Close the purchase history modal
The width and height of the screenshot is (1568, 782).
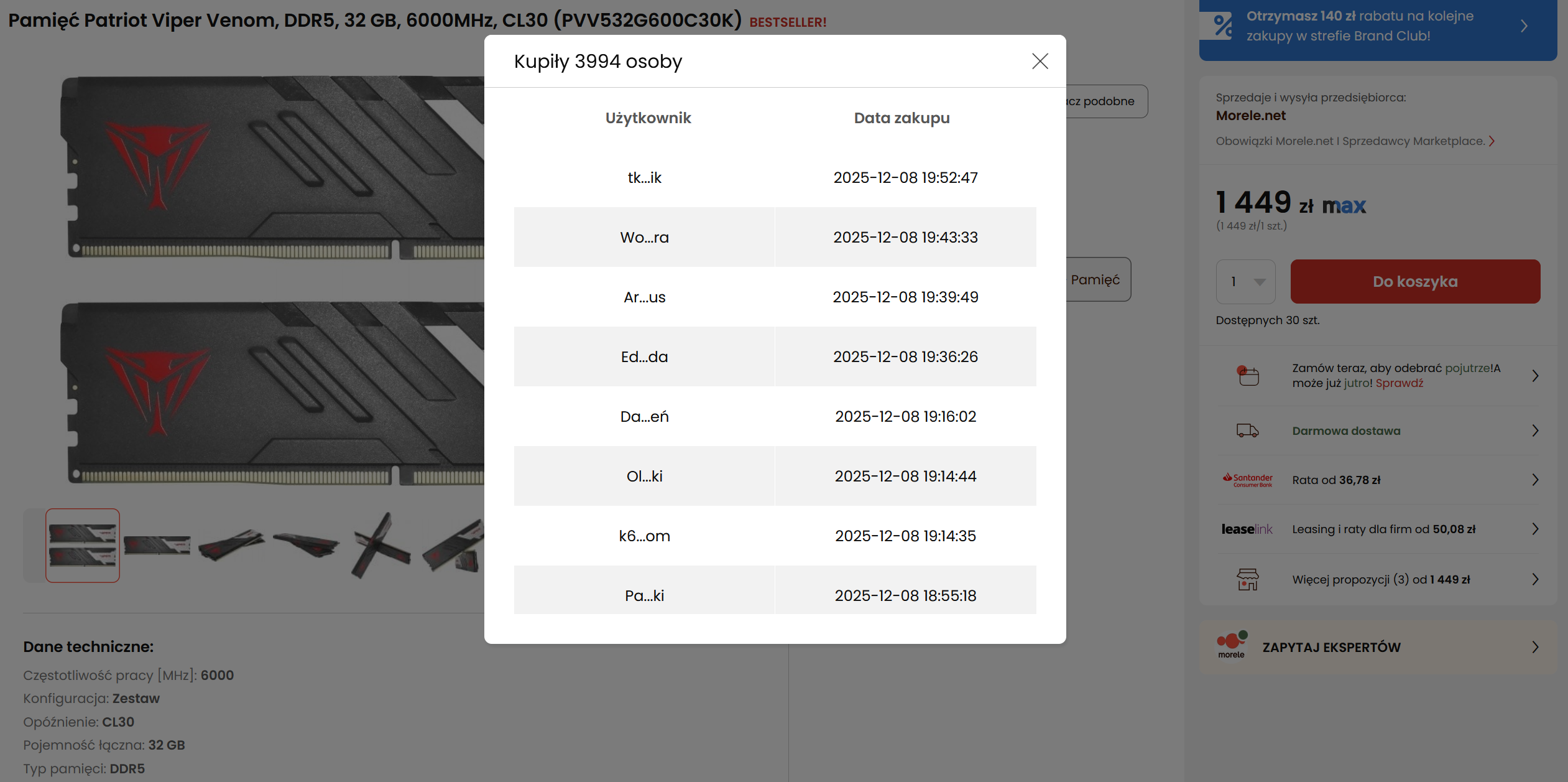click(x=1040, y=61)
